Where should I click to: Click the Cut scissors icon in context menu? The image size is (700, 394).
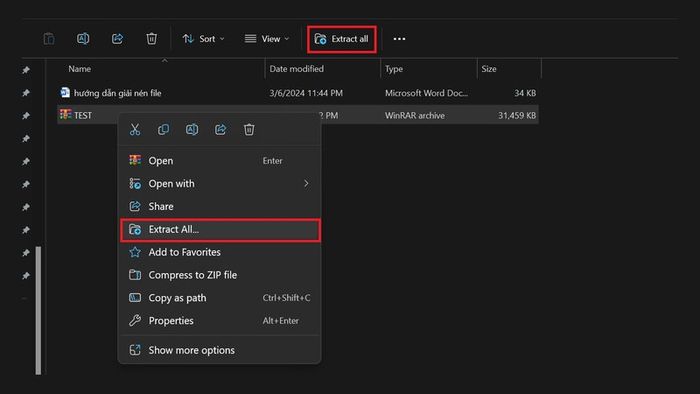tap(135, 130)
